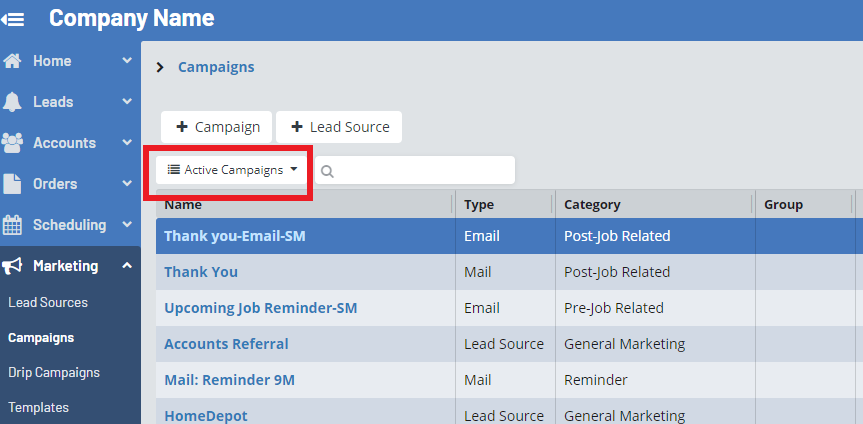Screen dimensions: 863x424
Task: Collapse the Marketing menu chevron
Action: click(127, 266)
